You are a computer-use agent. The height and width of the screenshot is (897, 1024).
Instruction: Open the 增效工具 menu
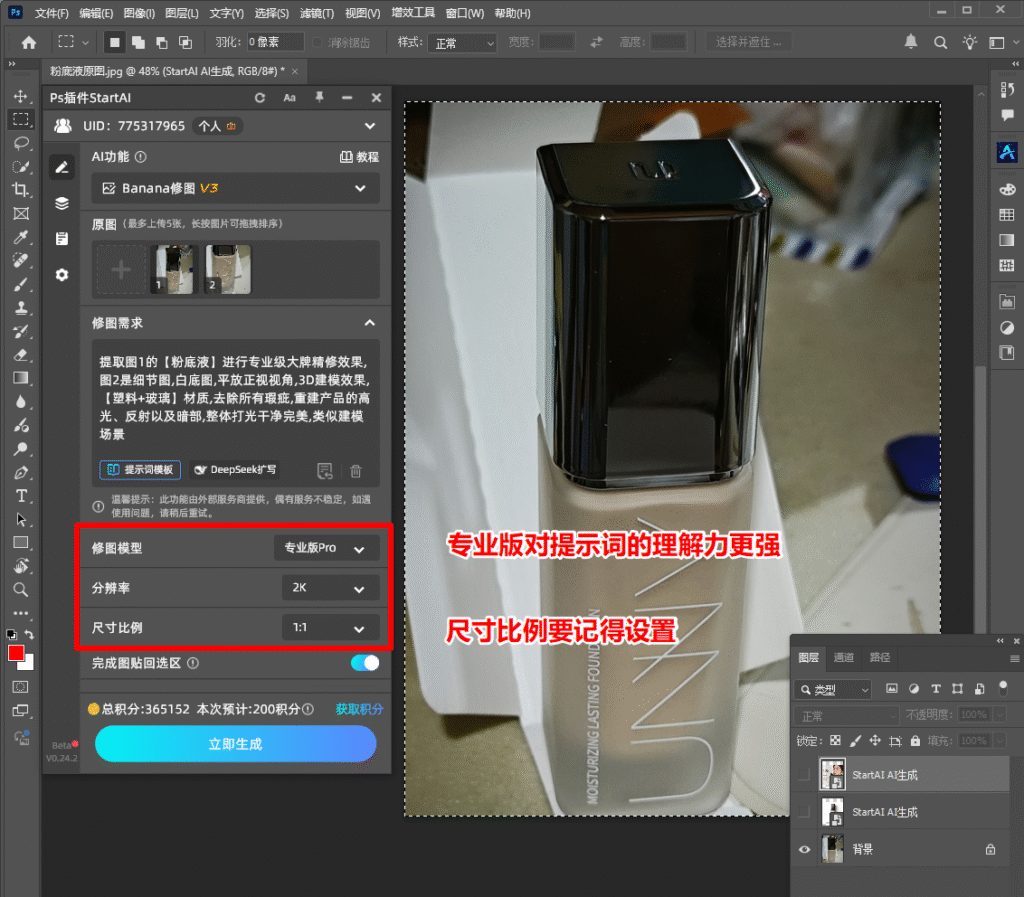(x=413, y=13)
